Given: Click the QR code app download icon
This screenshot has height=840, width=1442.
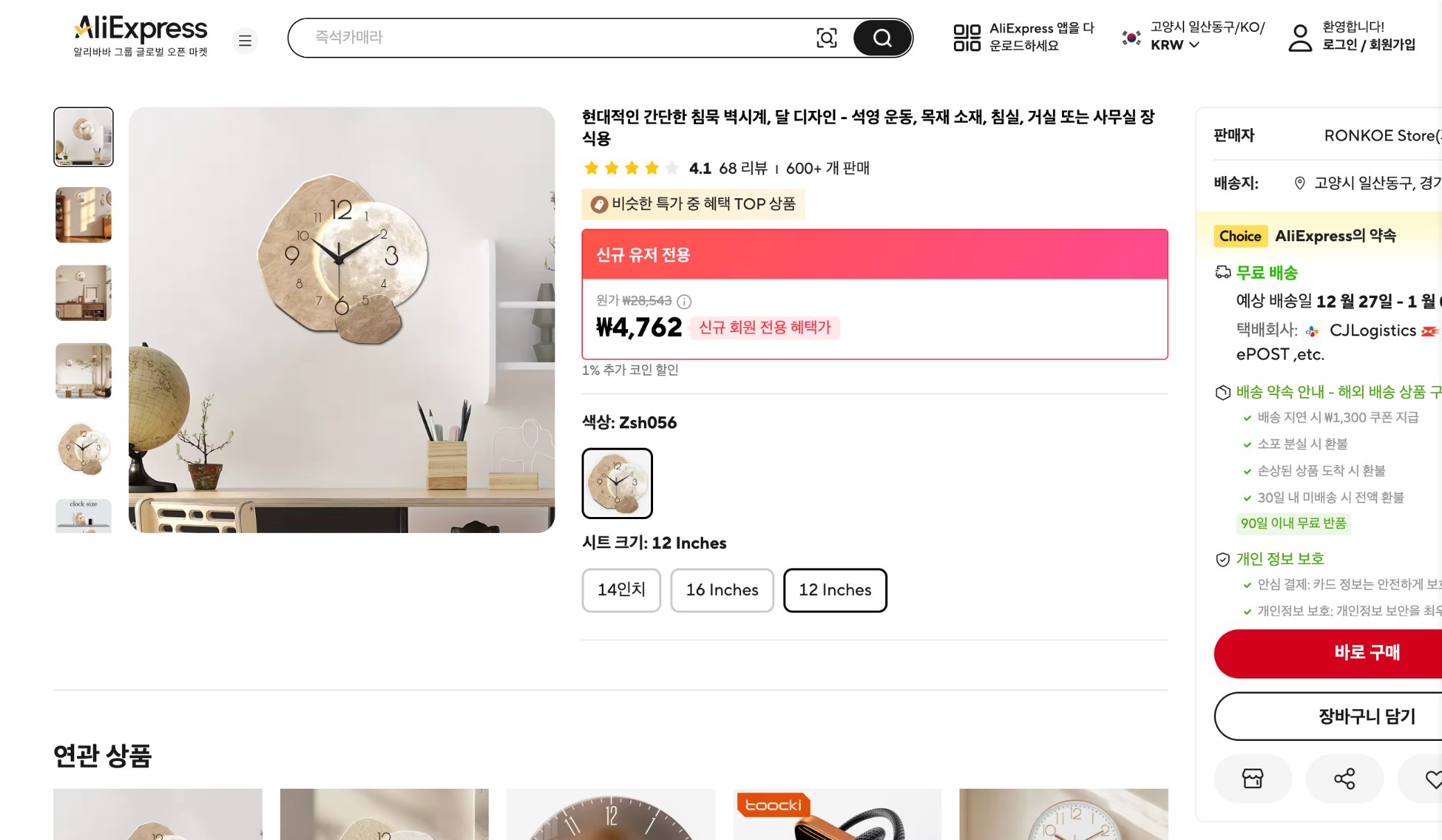Looking at the screenshot, I should 968,38.
